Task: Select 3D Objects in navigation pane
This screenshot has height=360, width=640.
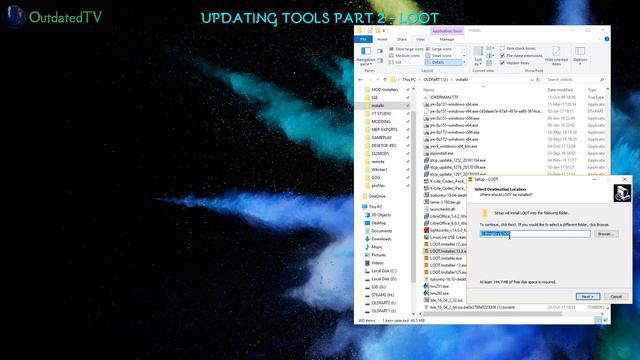Action: 381,215
